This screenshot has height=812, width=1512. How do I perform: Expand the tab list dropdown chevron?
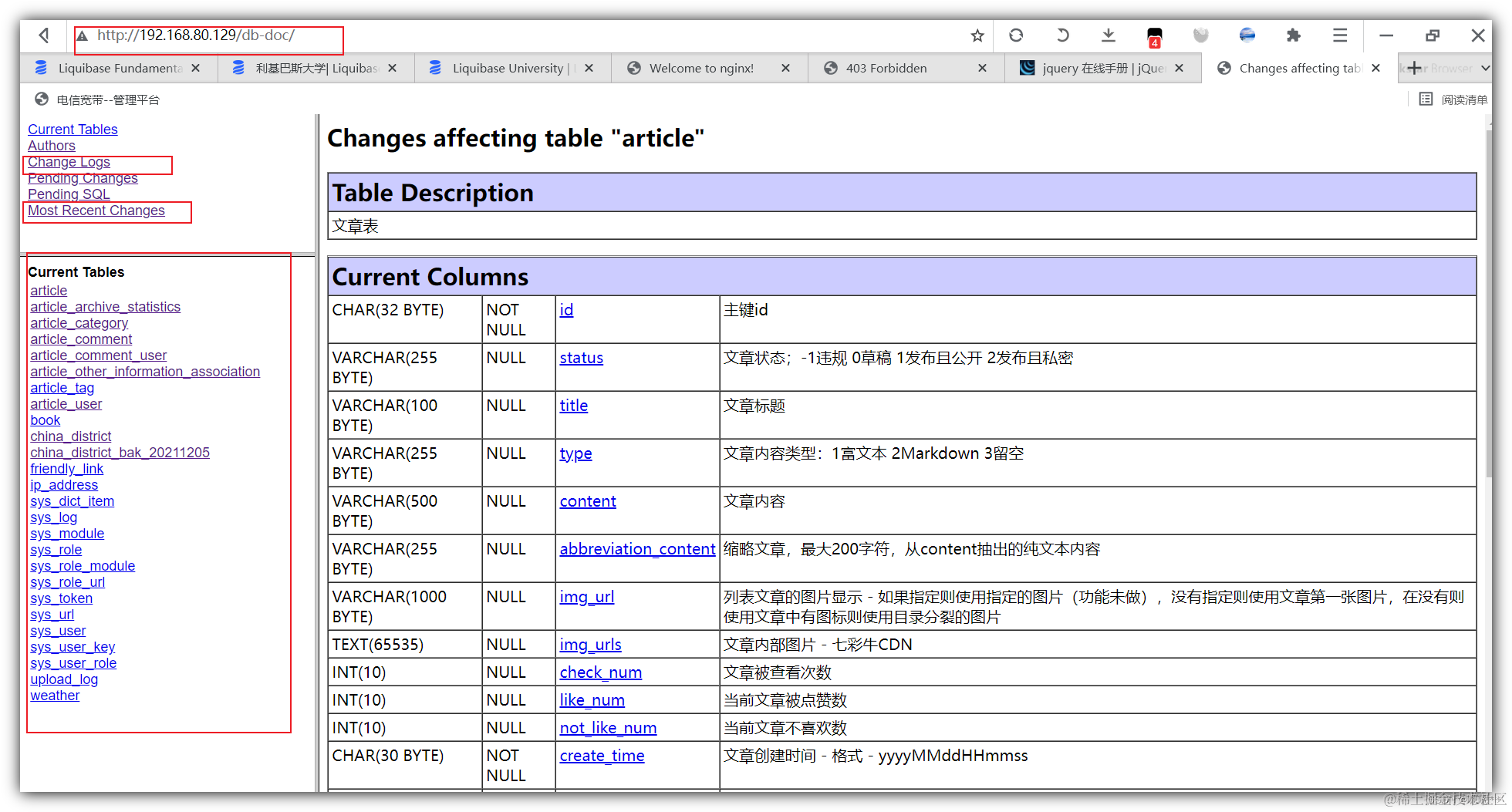click(x=1485, y=68)
